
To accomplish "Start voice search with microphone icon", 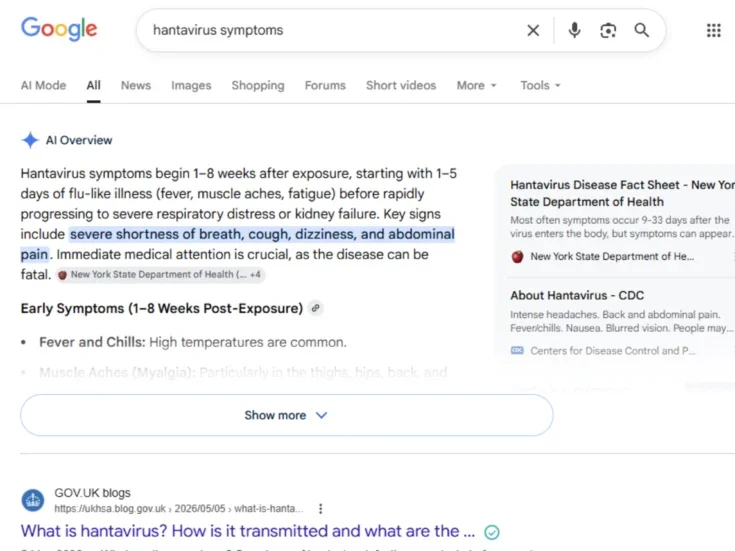I will click(574, 30).
